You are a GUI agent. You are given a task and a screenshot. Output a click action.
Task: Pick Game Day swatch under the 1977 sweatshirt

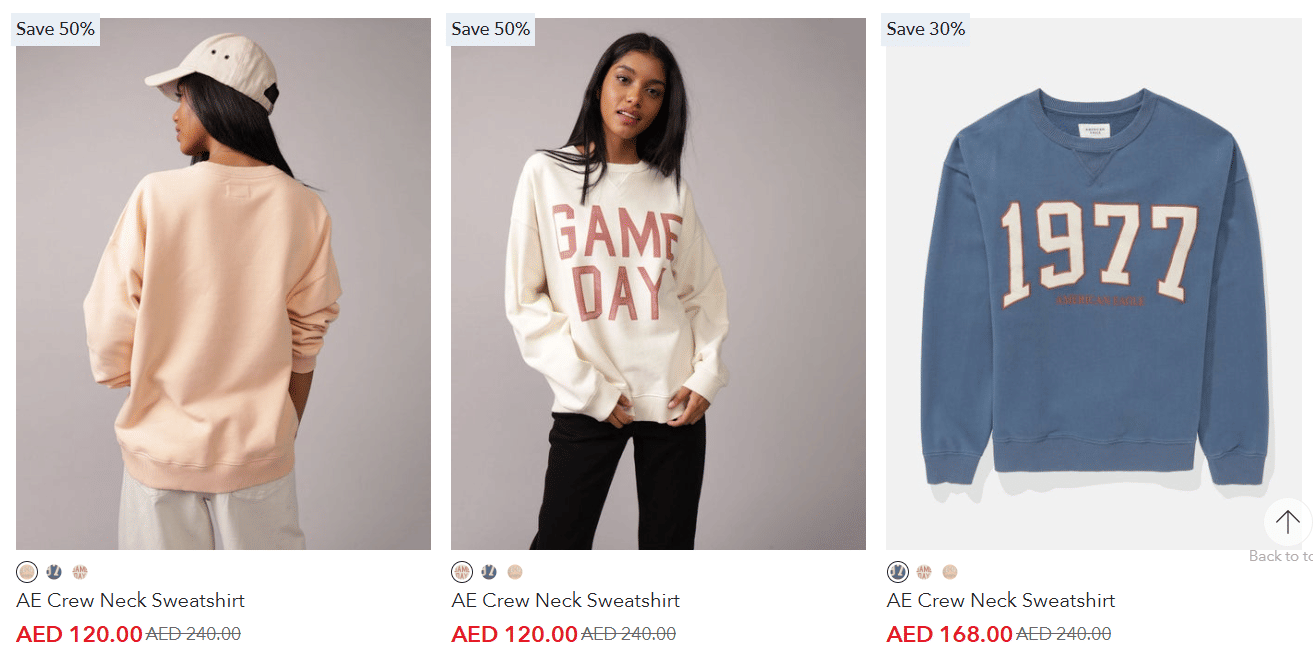[924, 572]
